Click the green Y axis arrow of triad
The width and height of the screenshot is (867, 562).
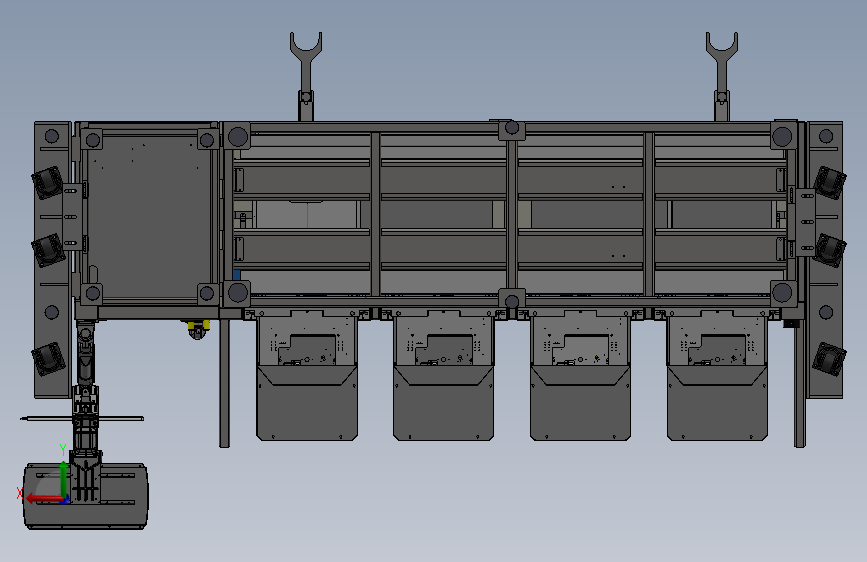point(64,478)
